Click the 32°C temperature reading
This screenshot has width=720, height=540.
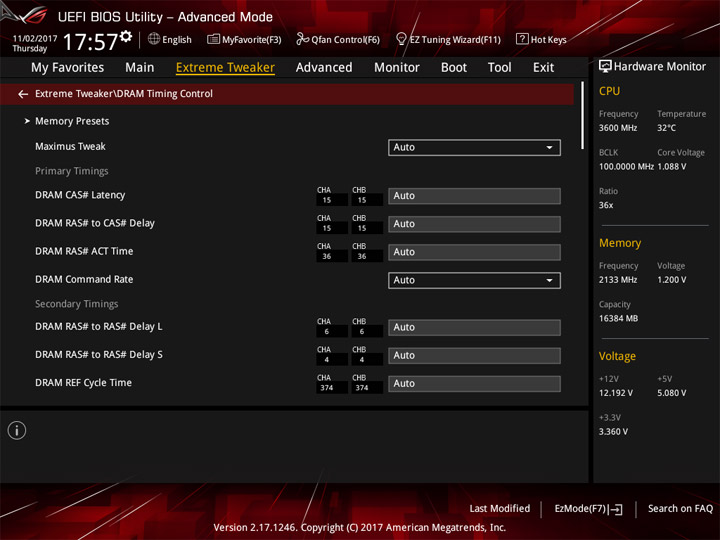click(x=666, y=128)
